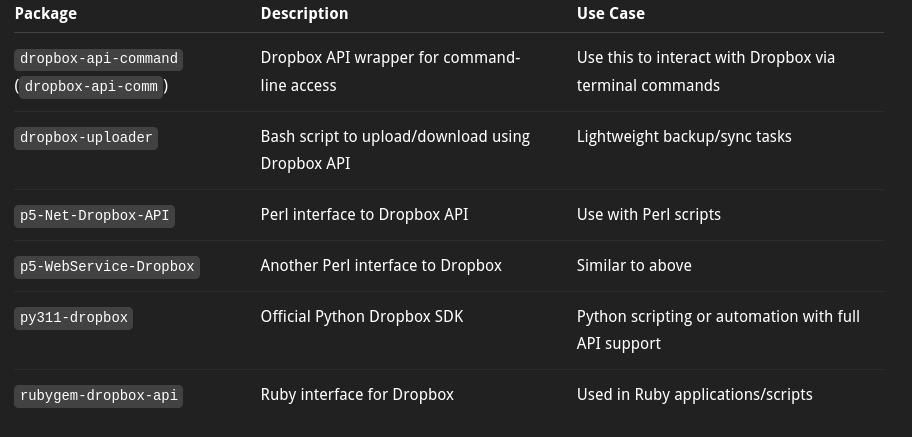This screenshot has width=912, height=437.
Task: Click 'Dropbox API wrapper for command-line access' text
Action: point(390,72)
